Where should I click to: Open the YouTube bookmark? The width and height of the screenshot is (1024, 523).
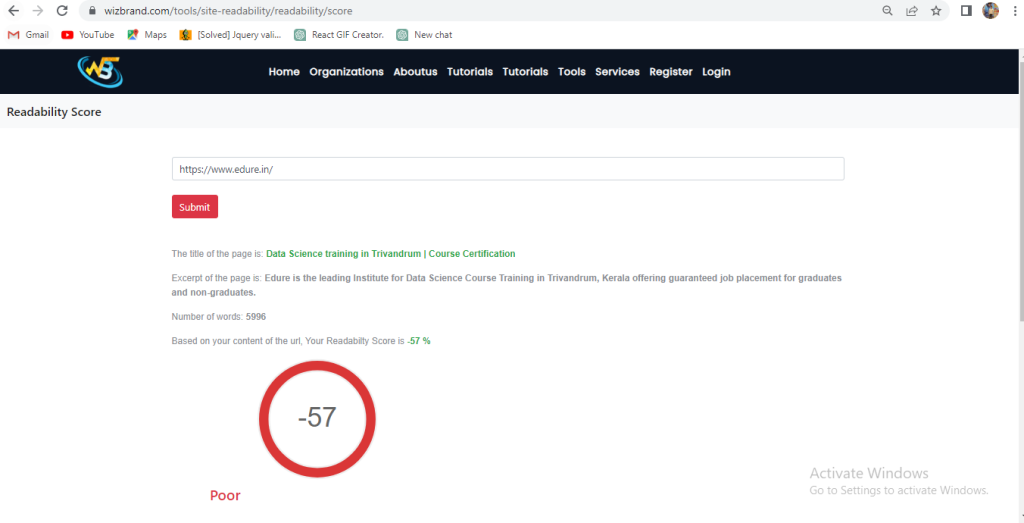[87, 35]
